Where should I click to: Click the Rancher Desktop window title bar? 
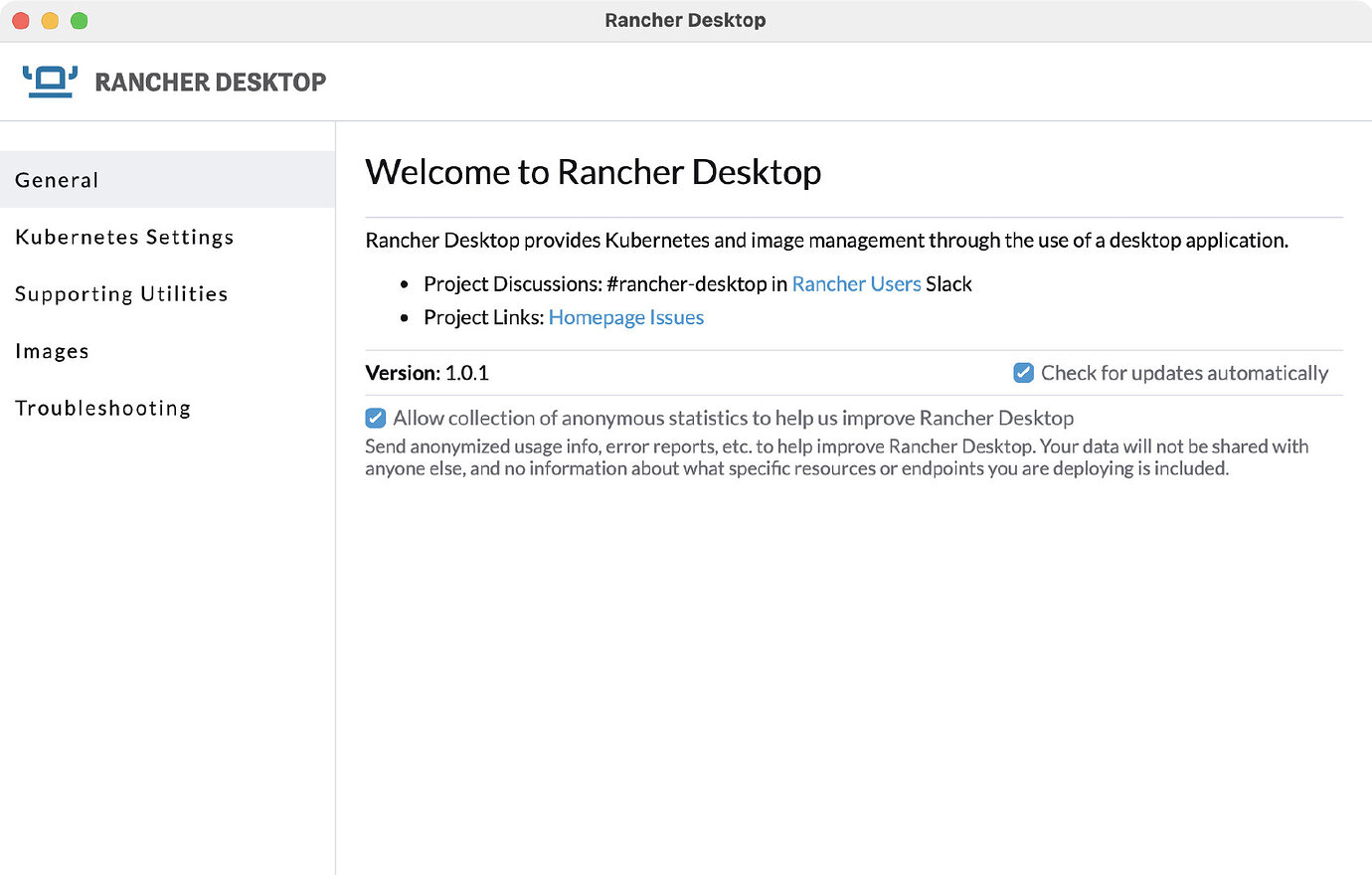[685, 19]
